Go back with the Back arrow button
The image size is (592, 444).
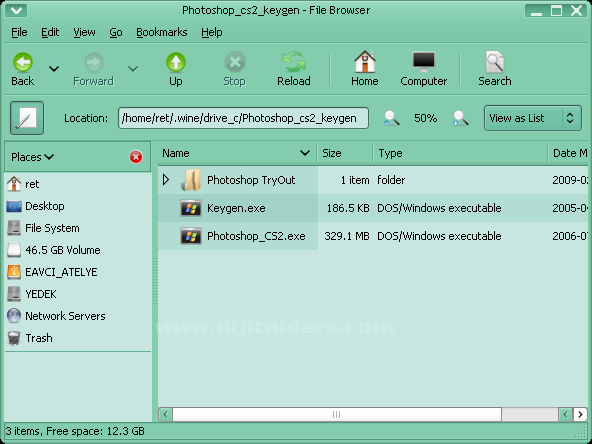tap(23, 69)
